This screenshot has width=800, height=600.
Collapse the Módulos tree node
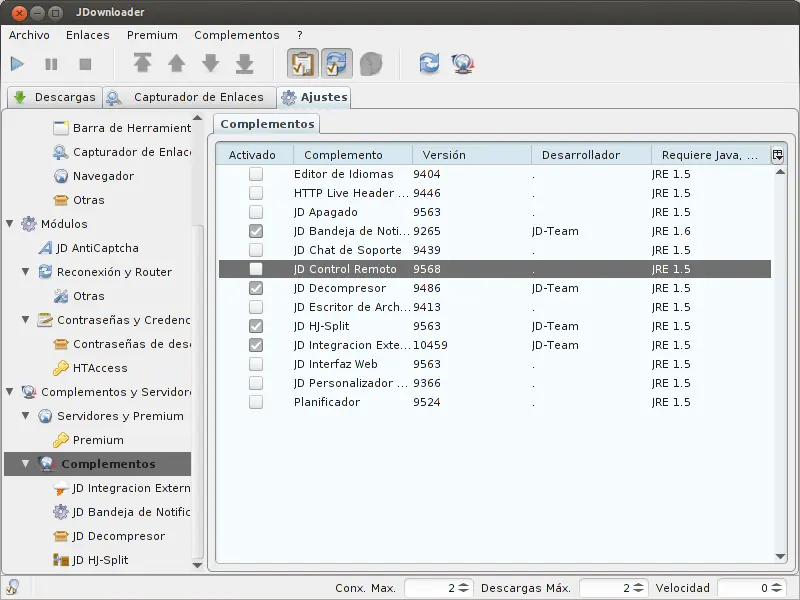tap(10, 223)
